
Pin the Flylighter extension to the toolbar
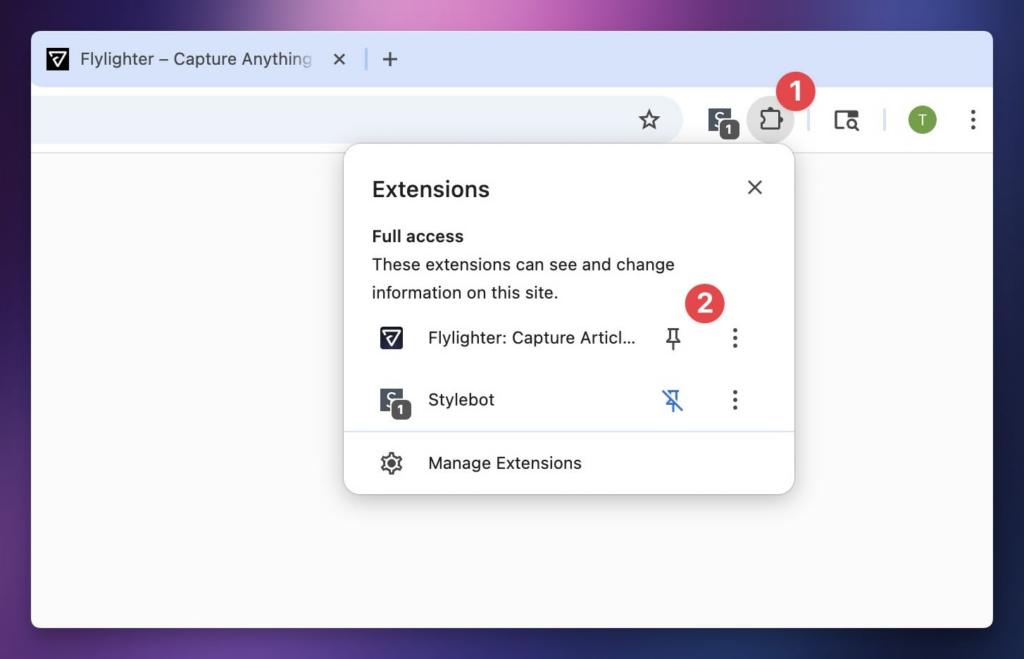click(x=673, y=339)
